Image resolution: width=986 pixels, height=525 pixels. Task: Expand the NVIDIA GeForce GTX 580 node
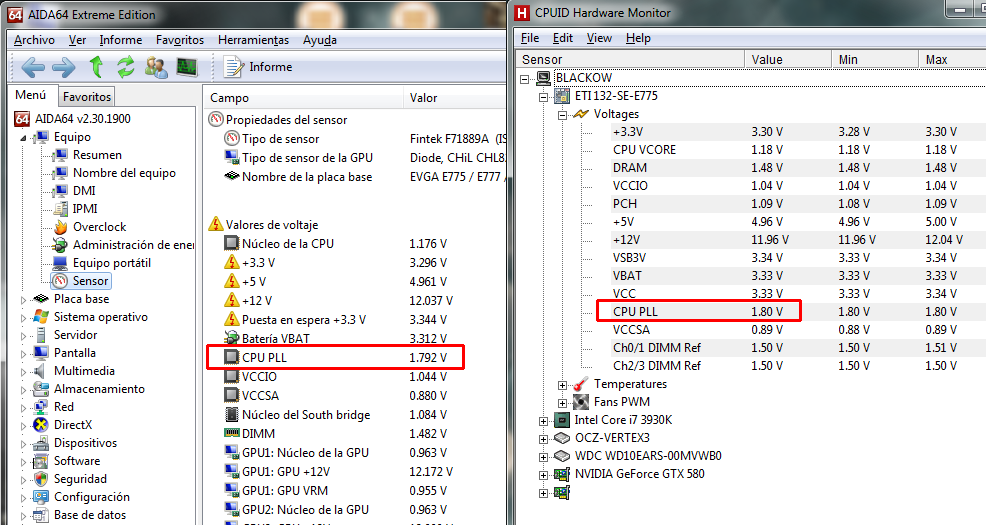coord(543,475)
